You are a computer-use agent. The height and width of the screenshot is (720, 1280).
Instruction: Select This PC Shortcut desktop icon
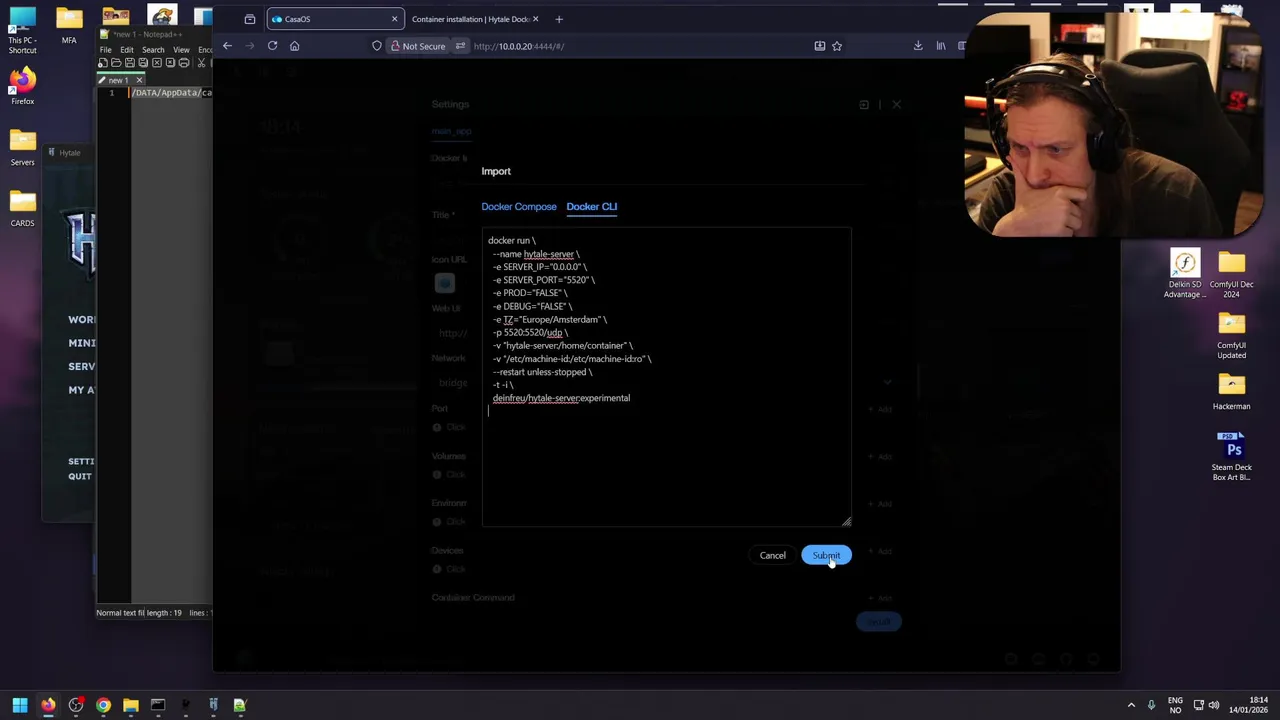[22, 32]
